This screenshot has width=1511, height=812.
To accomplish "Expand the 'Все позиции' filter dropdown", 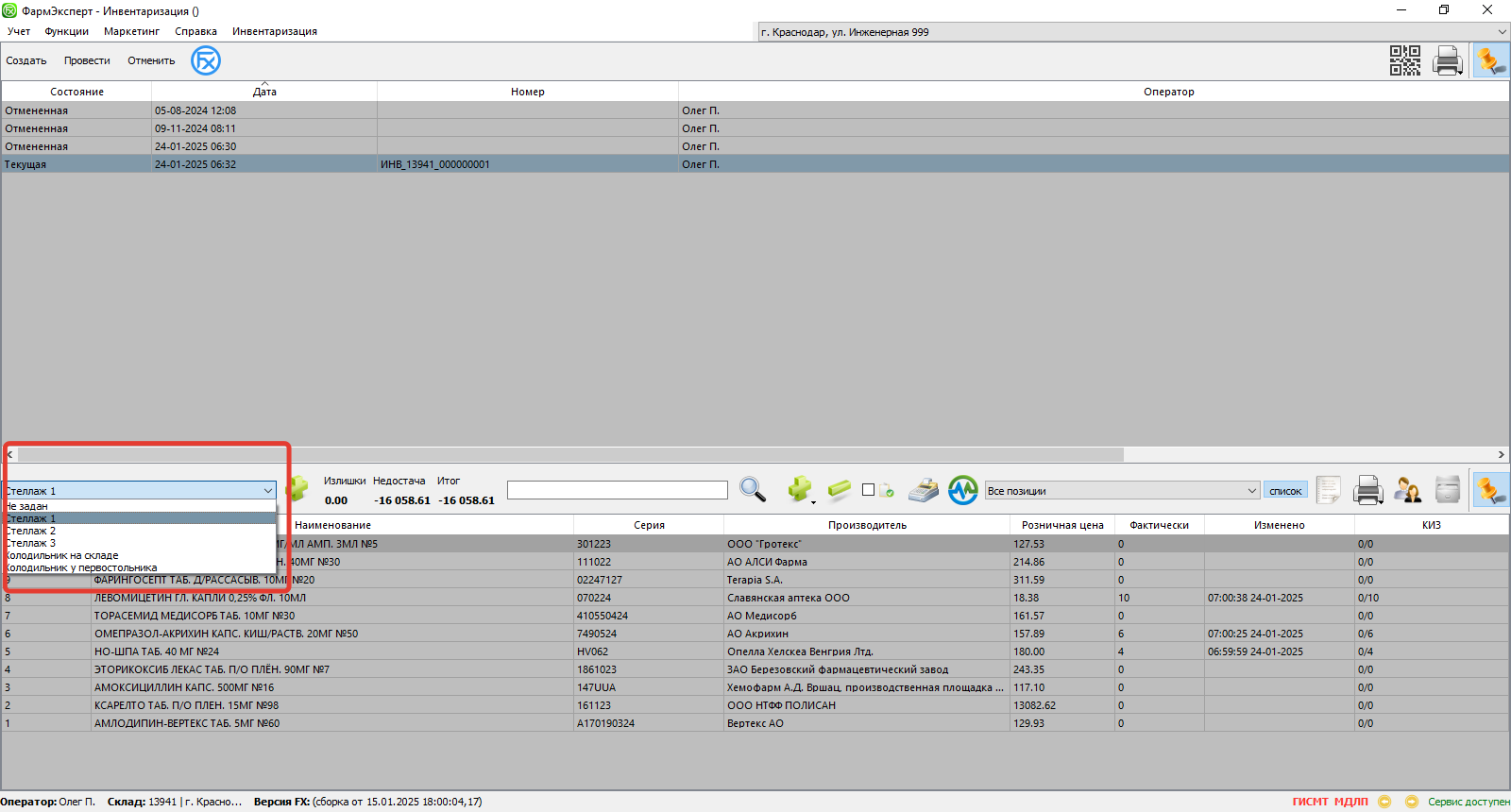I will point(1251,491).
